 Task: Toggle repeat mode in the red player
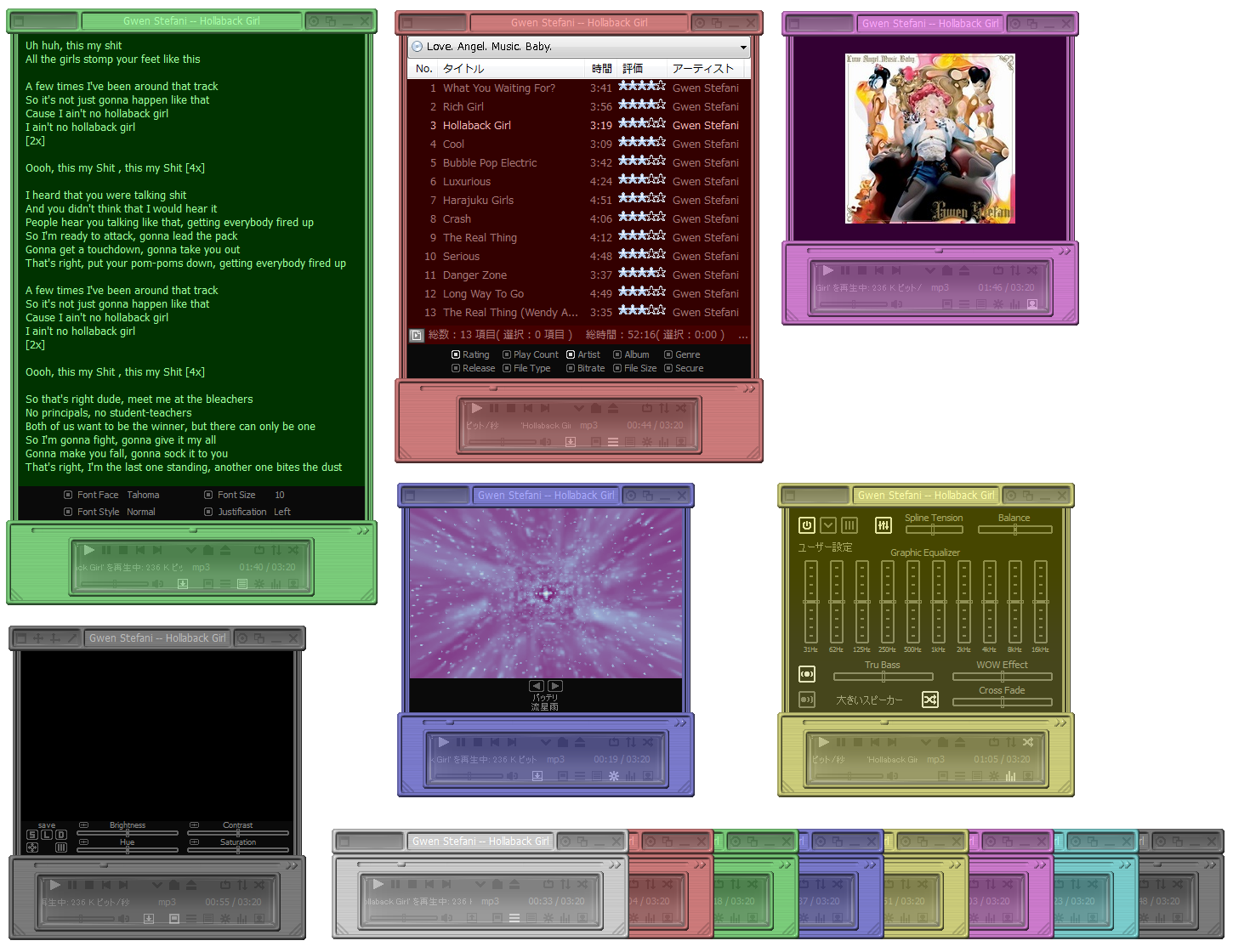click(x=647, y=408)
